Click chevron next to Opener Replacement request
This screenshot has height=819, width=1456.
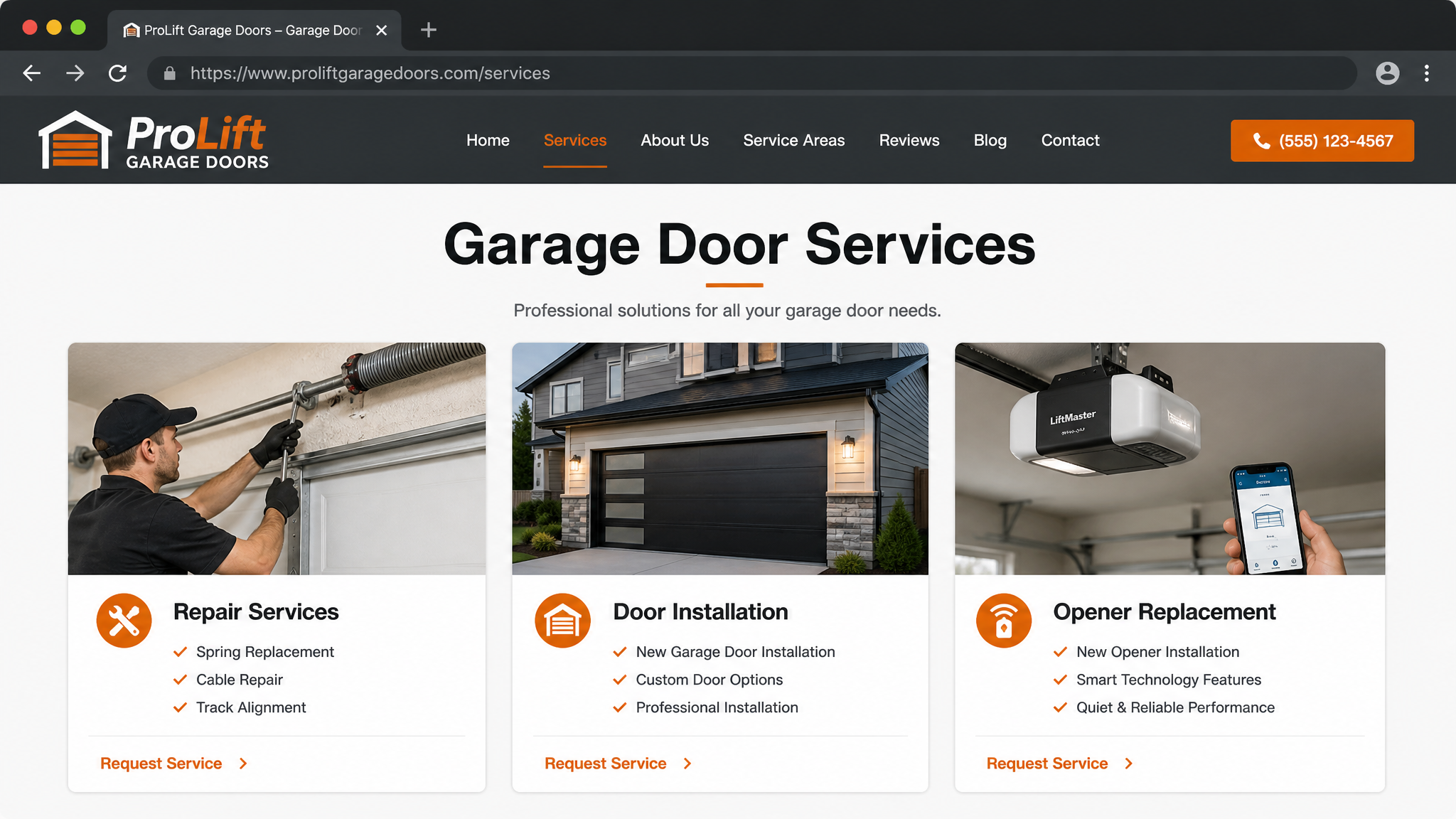(1129, 764)
